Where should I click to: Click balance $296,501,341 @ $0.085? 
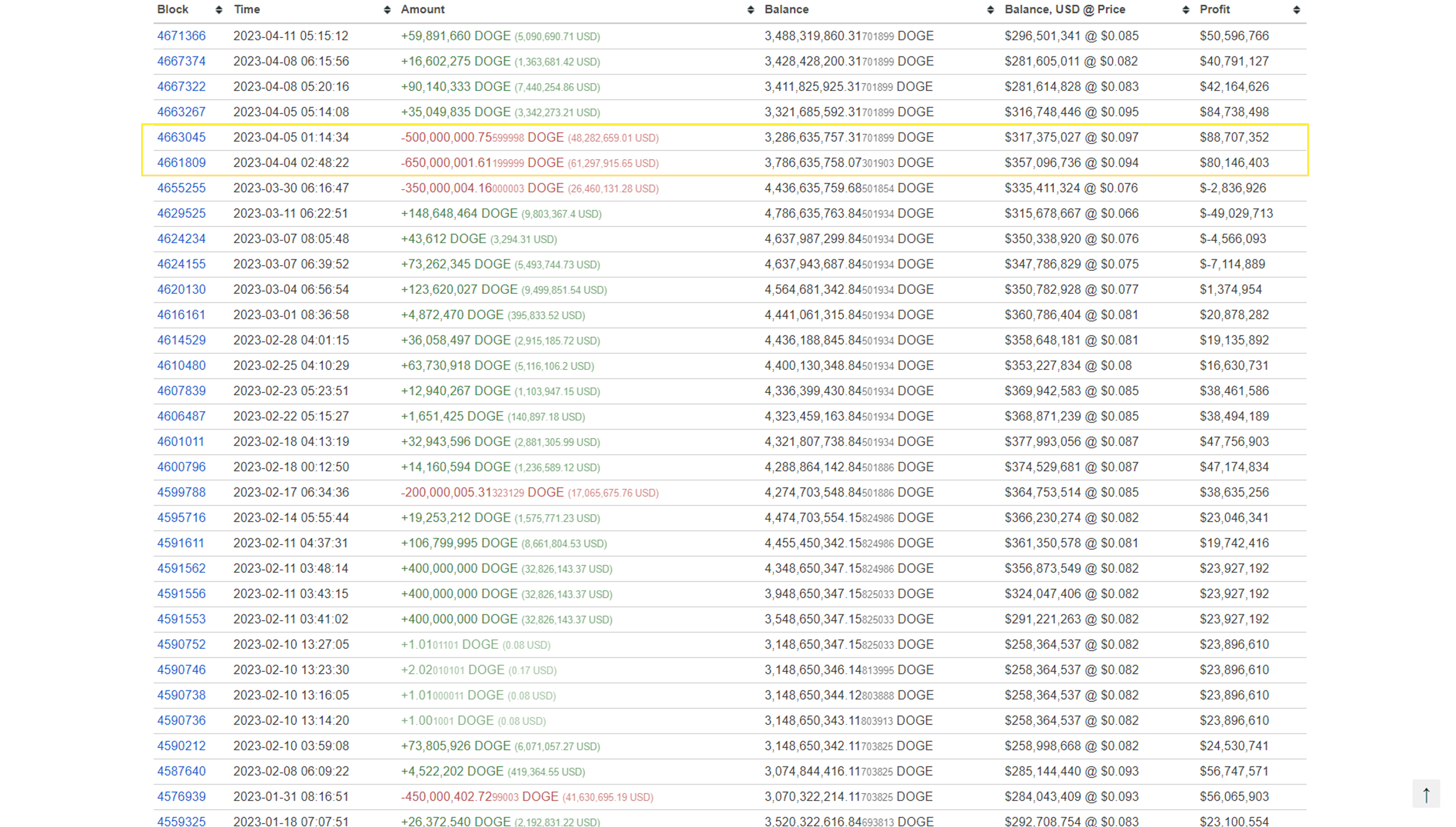1071,36
